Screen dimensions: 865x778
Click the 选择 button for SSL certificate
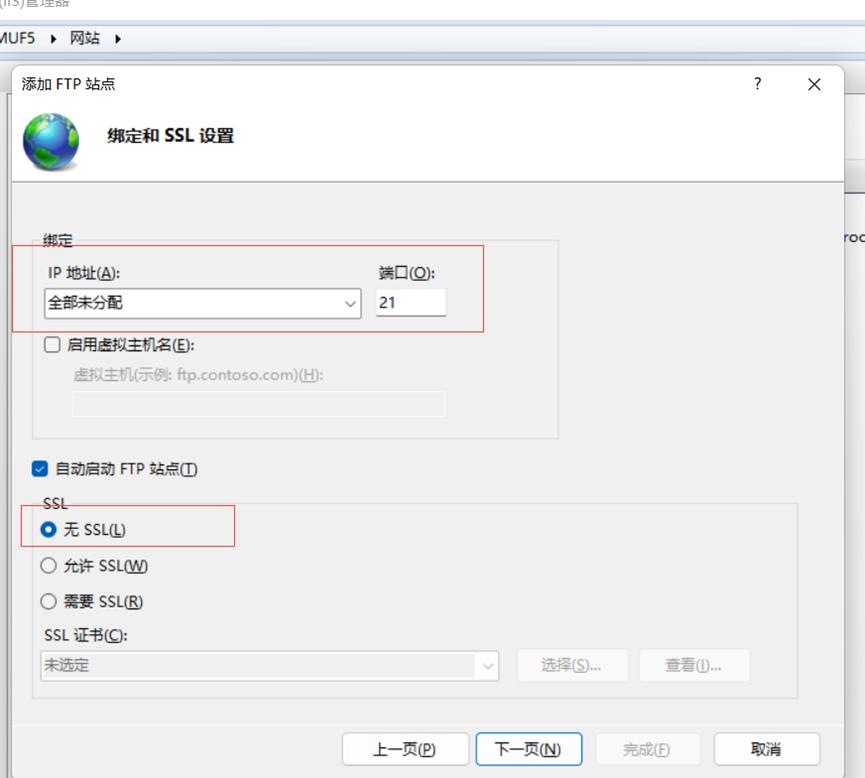tap(573, 665)
